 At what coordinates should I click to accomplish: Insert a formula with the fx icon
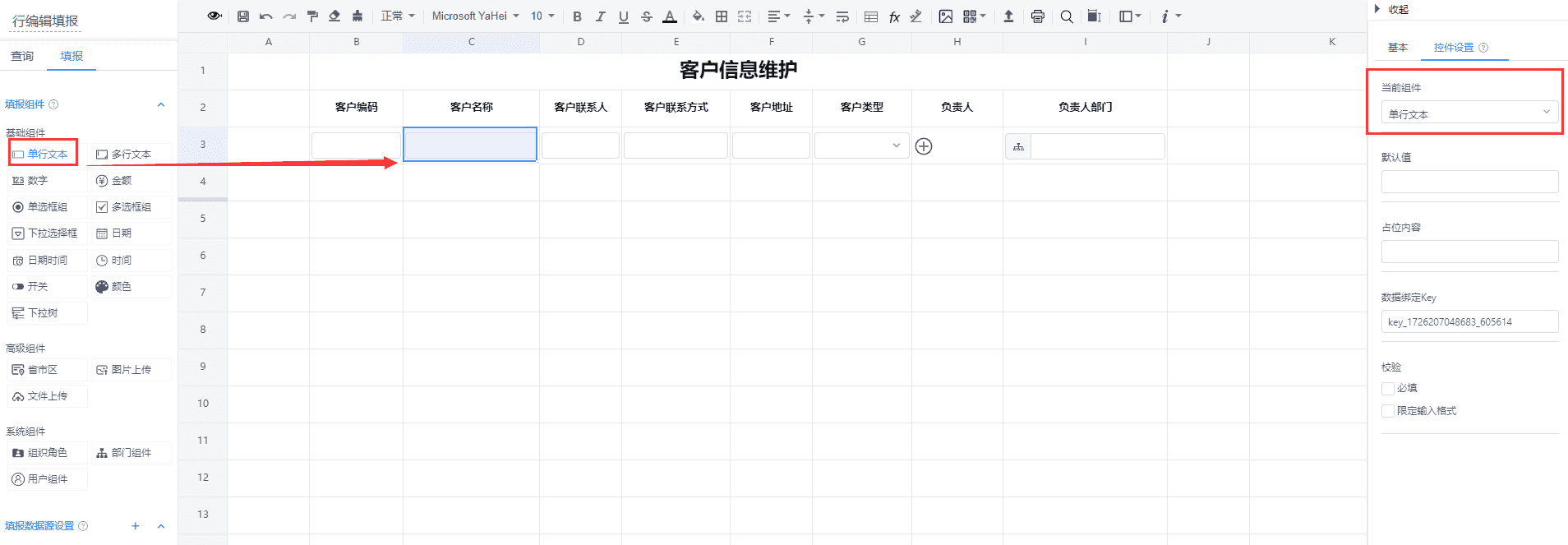tap(894, 16)
